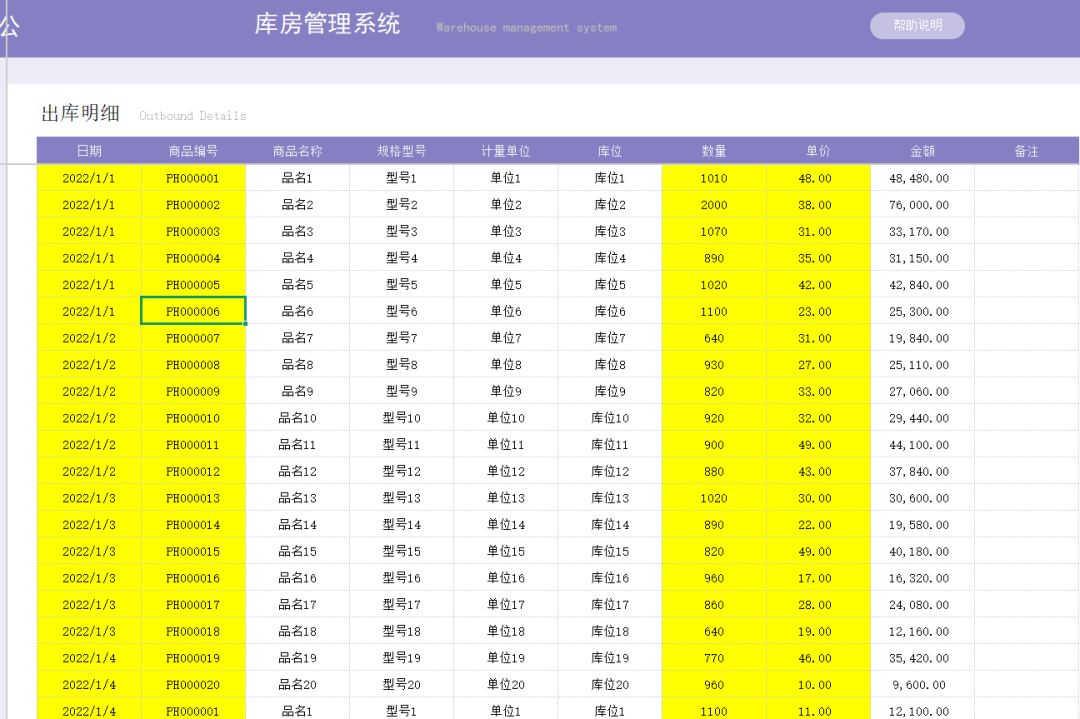Click the empty 备注 cell for PH000003
Screen dimensions: 1080x719
point(1026,231)
